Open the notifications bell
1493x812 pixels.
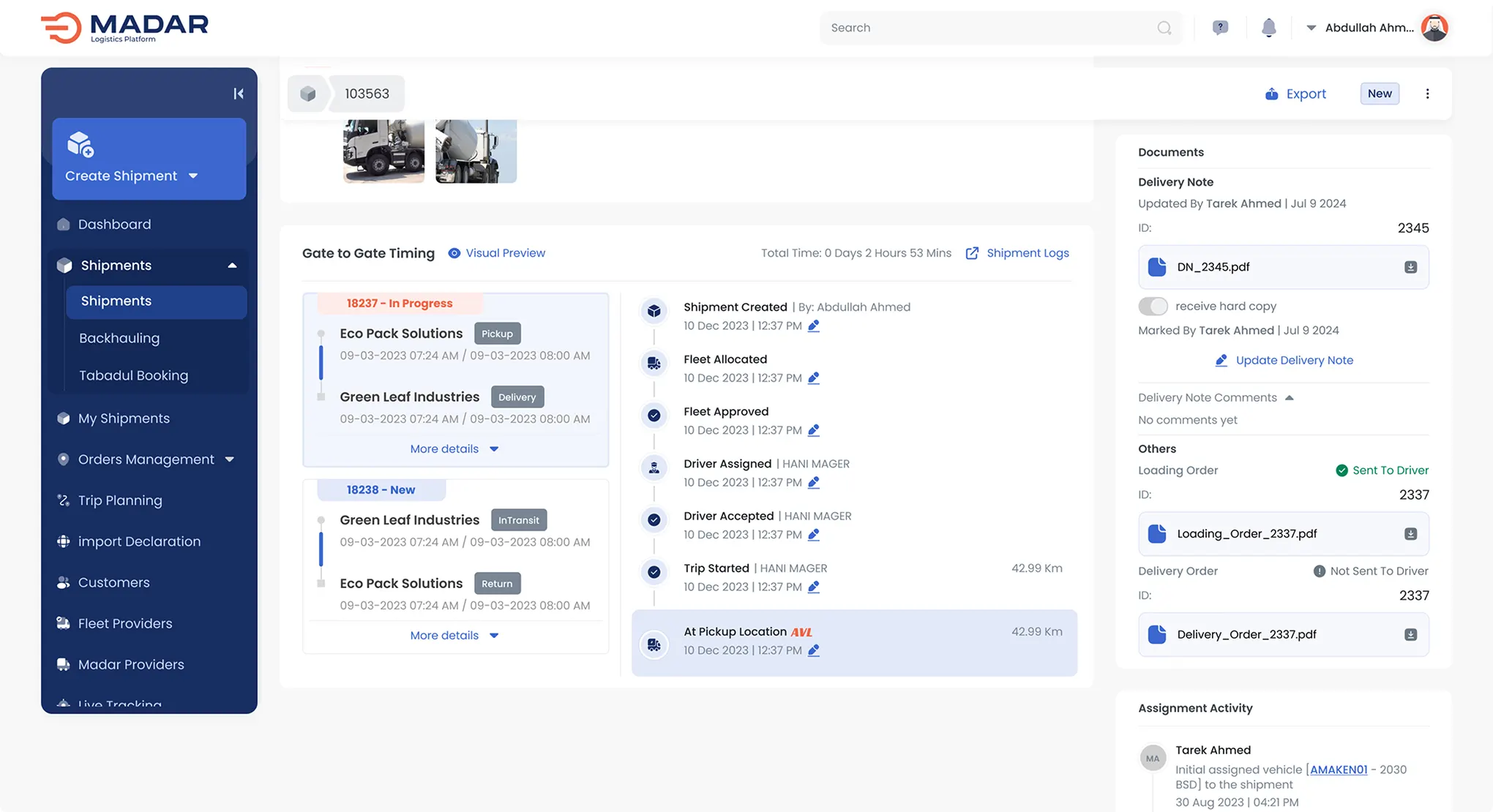[x=1268, y=28]
